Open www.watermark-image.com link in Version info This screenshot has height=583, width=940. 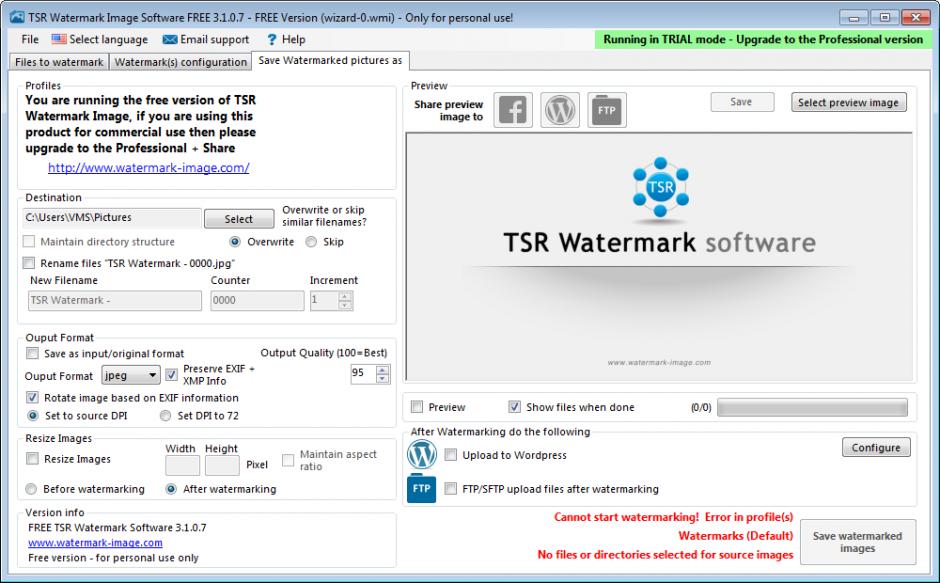click(95, 543)
